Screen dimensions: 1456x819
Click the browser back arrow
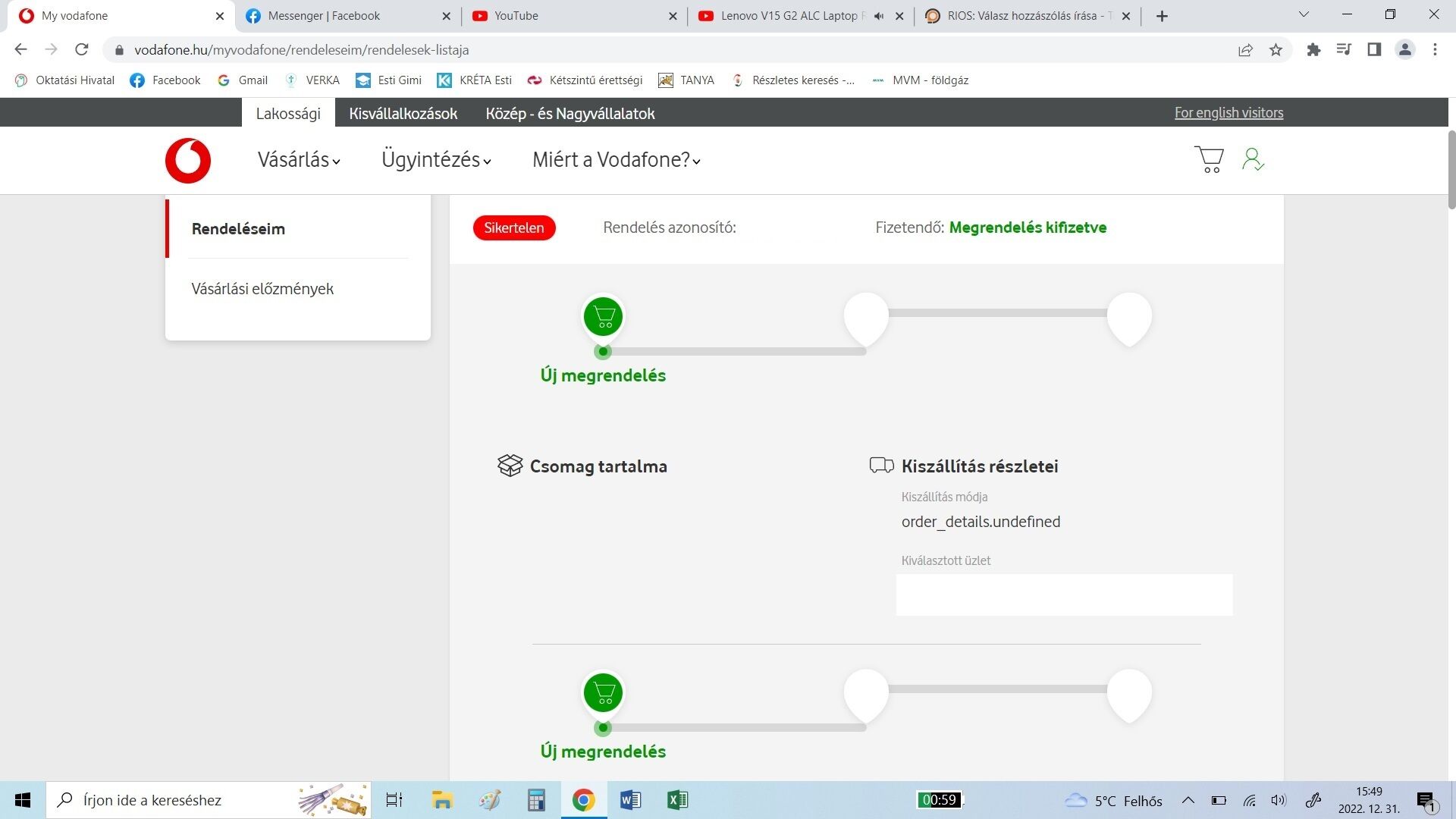pos(20,49)
